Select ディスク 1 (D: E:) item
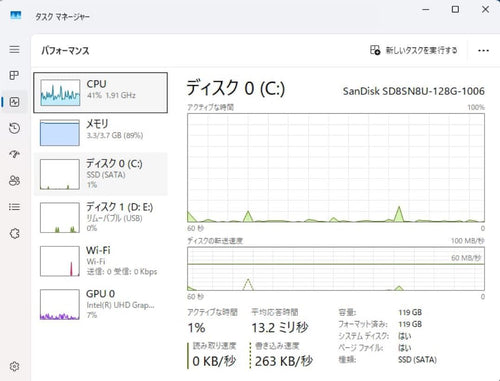Image resolution: width=500 pixels, height=381 pixels. [100, 217]
